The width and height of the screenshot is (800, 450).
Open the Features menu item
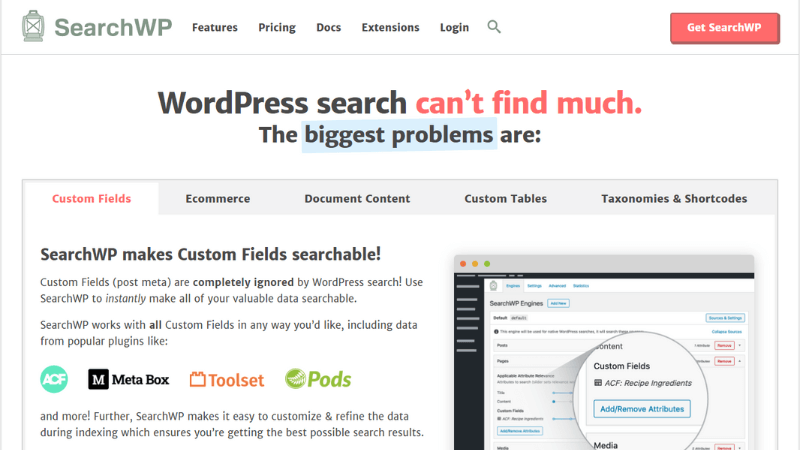[215, 28]
